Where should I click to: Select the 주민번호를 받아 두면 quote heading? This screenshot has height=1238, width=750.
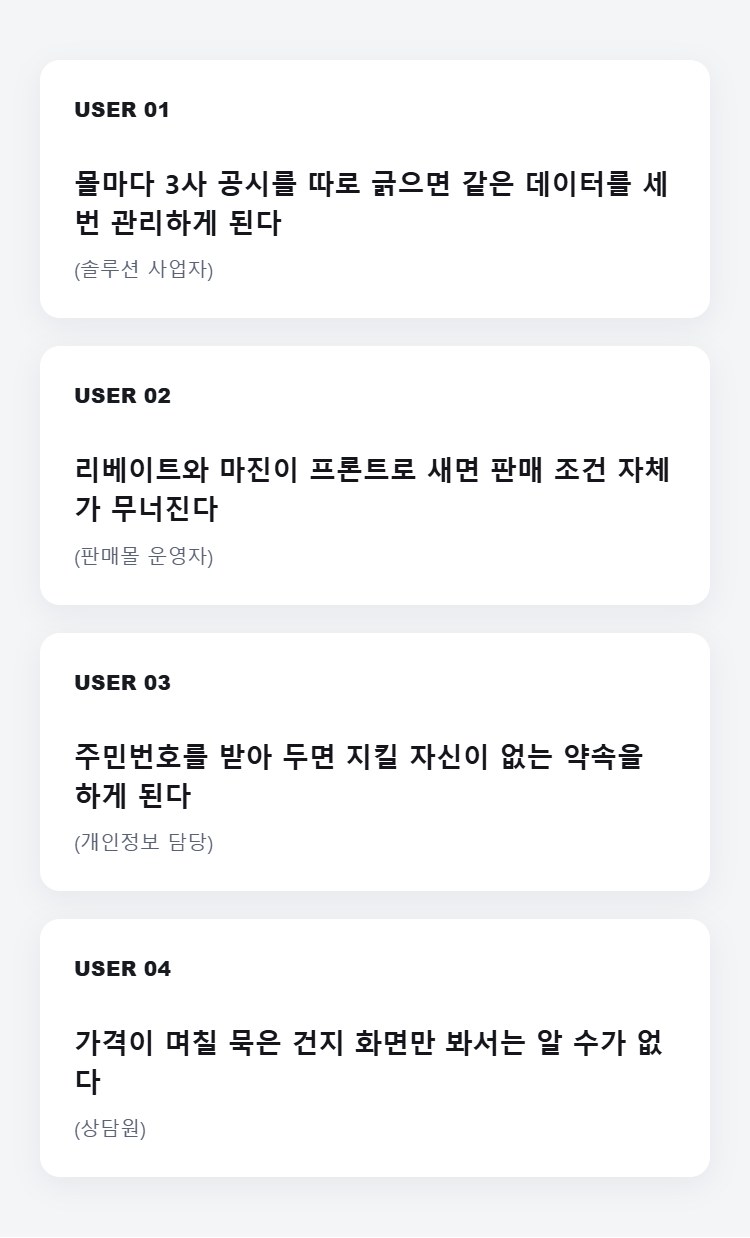click(x=359, y=776)
